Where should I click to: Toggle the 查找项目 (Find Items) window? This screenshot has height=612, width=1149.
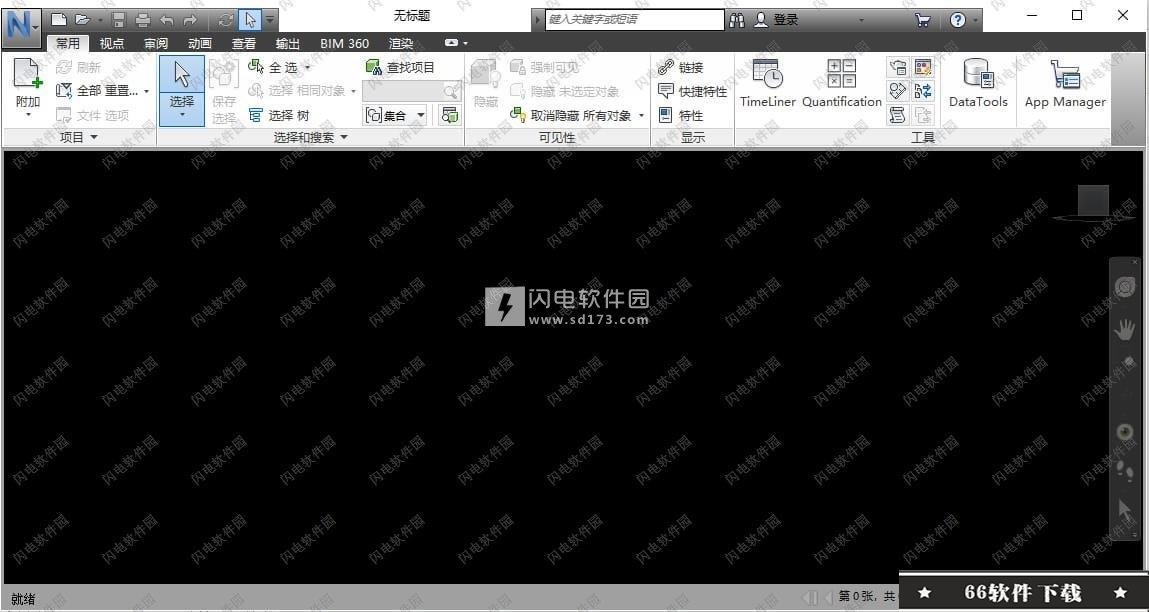click(400, 67)
